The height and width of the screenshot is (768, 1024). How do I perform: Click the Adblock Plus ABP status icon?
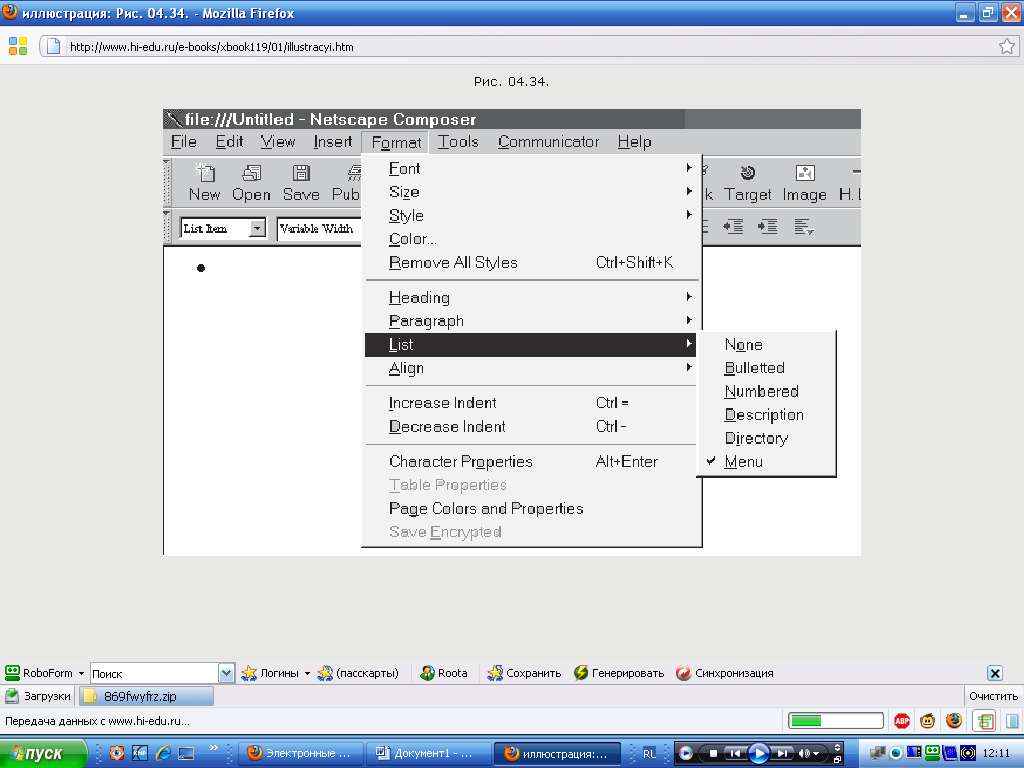click(902, 721)
